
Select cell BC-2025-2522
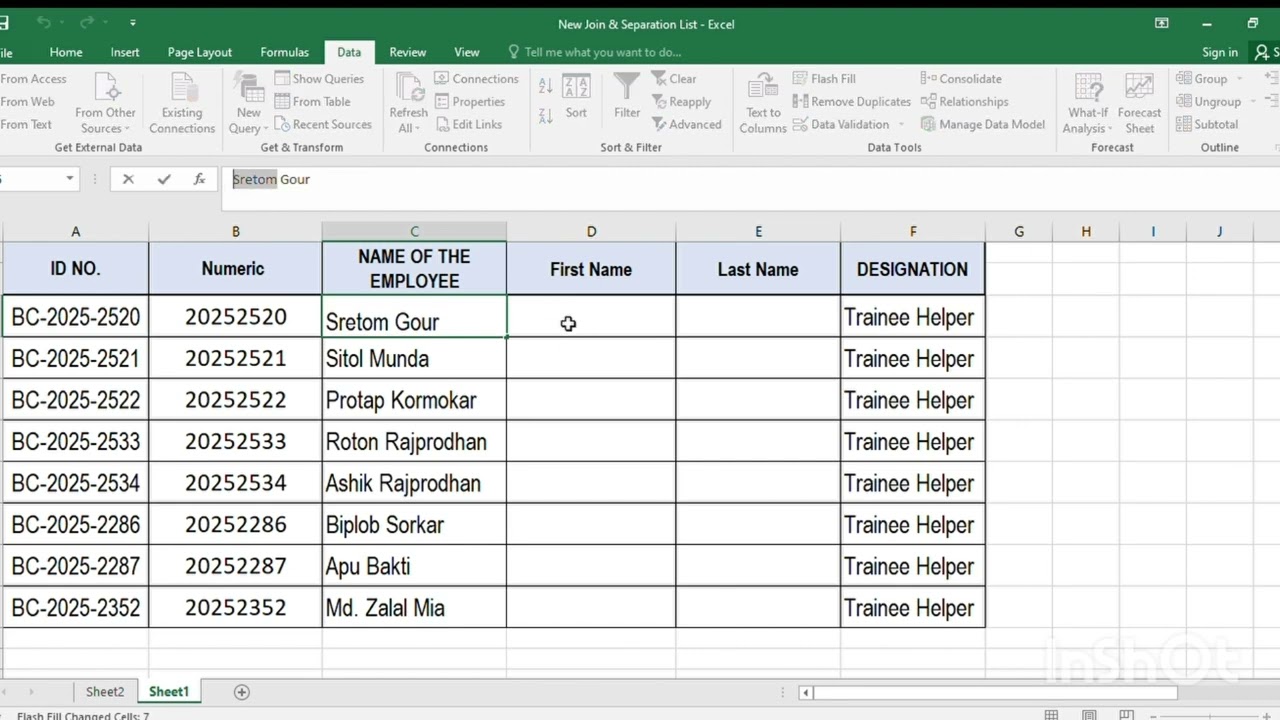75,400
